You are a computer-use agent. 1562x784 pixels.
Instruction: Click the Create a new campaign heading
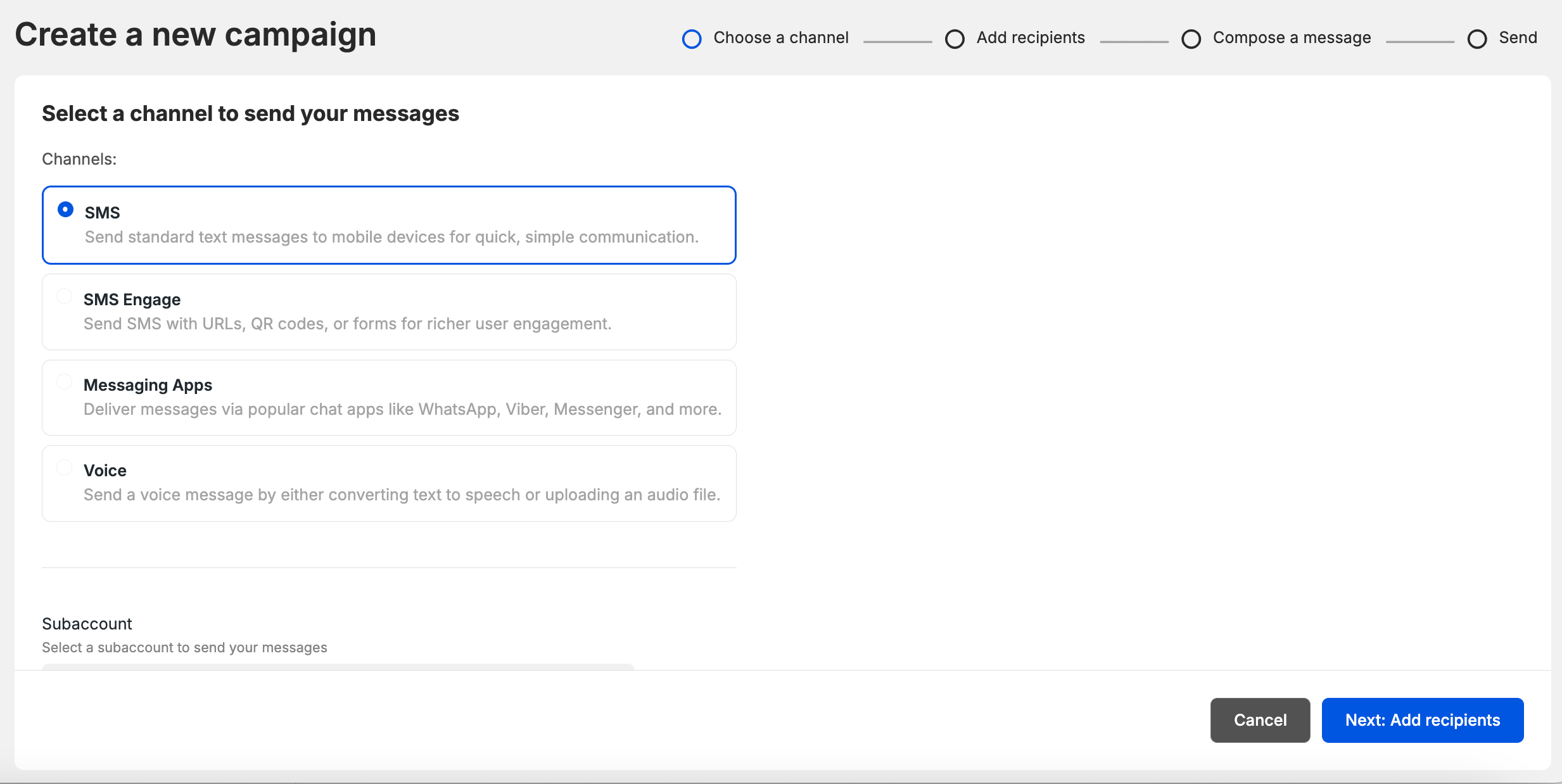(195, 34)
